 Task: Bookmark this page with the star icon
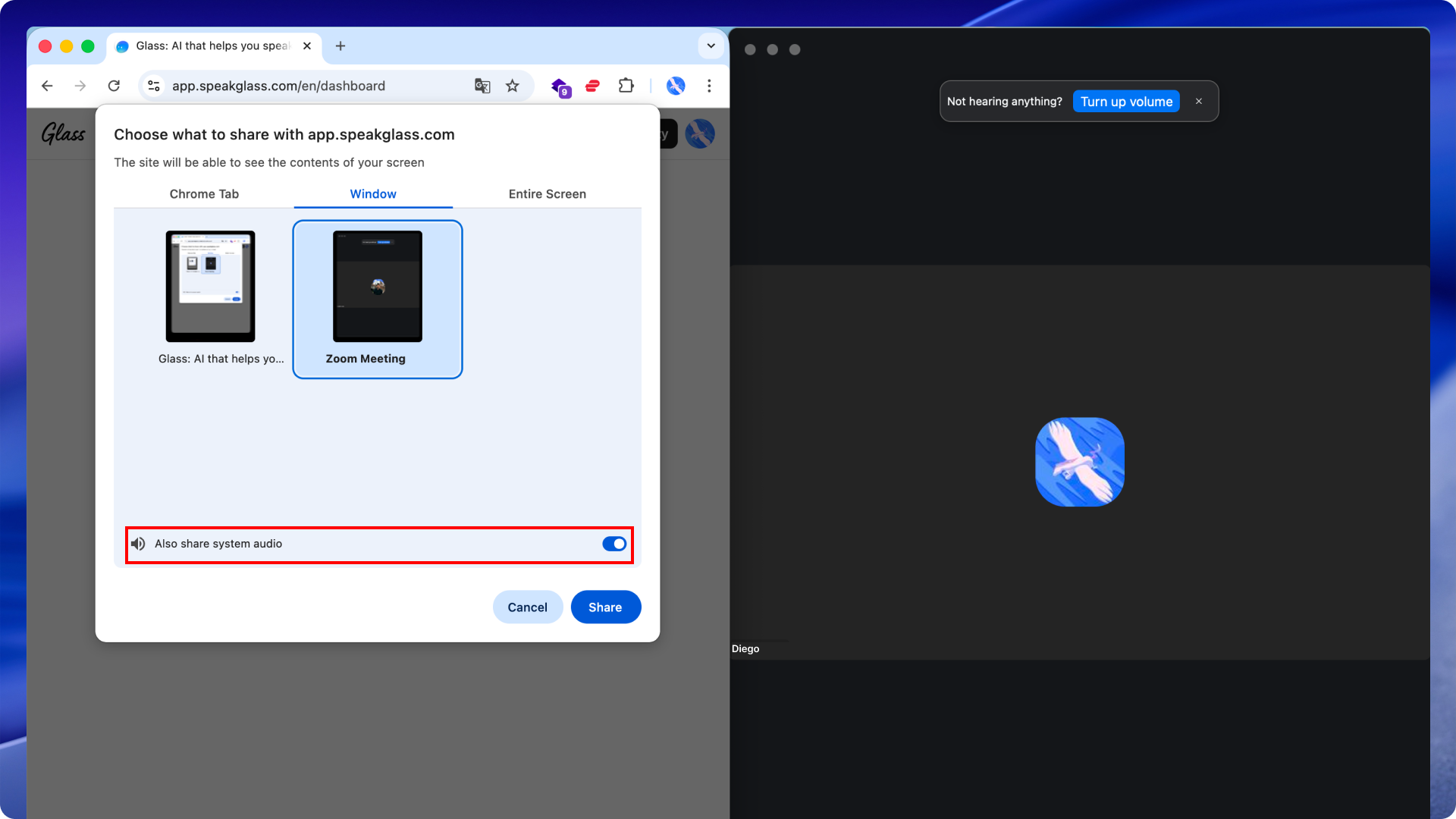513,86
